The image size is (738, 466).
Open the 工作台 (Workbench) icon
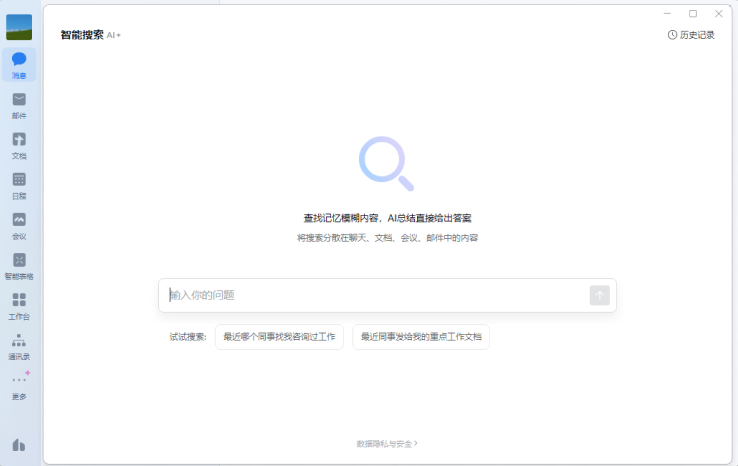click(19, 304)
